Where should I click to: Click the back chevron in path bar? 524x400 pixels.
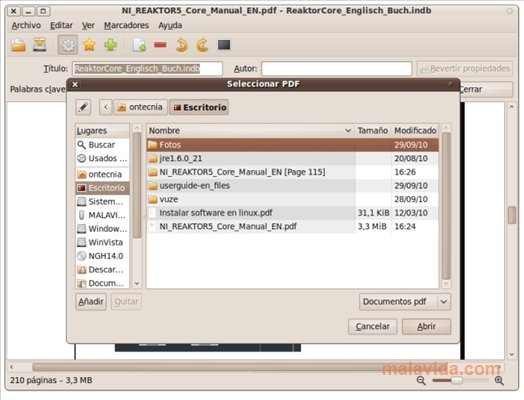[106, 107]
